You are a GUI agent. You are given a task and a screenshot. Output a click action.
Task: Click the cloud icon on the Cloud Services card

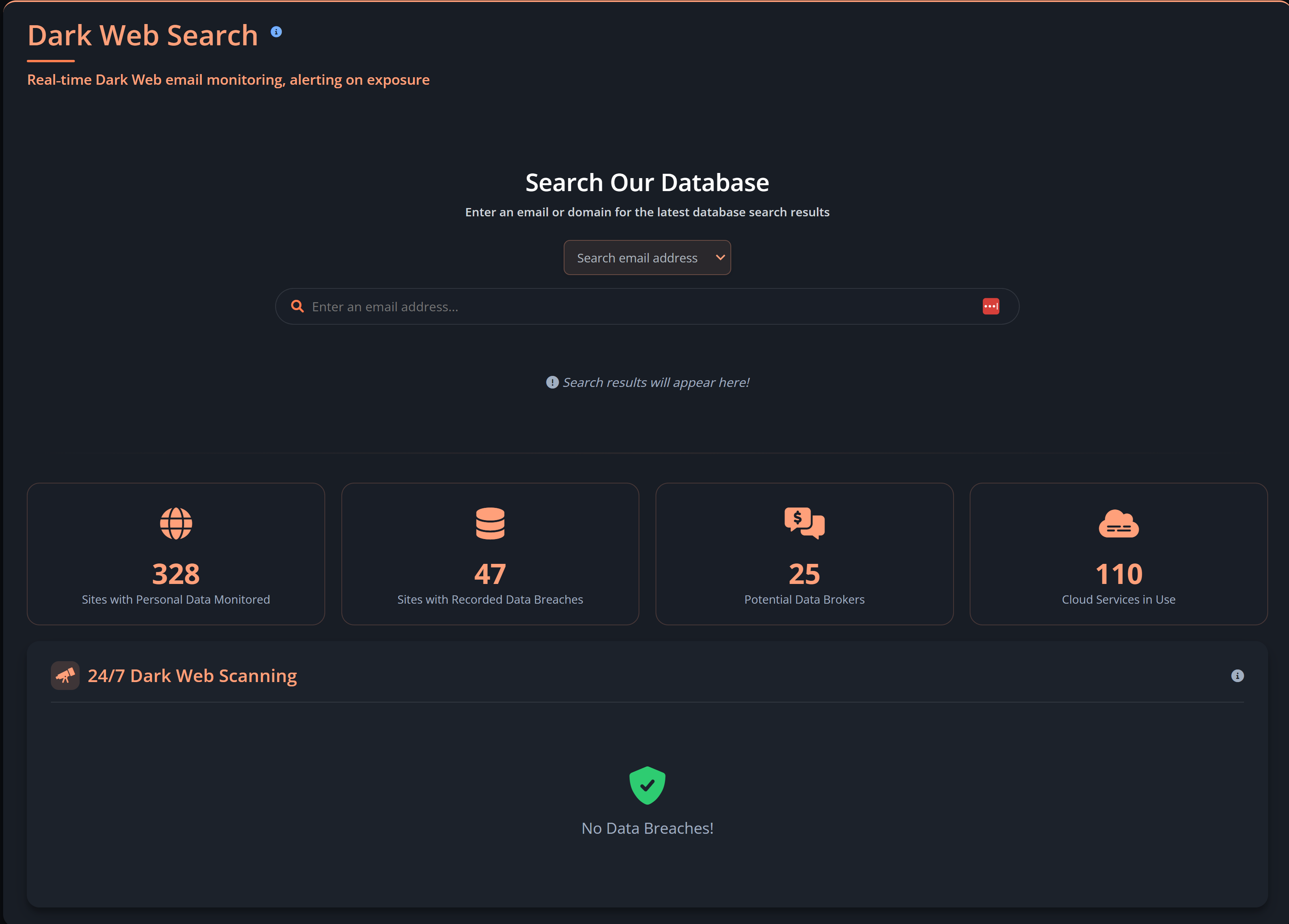(x=1118, y=523)
